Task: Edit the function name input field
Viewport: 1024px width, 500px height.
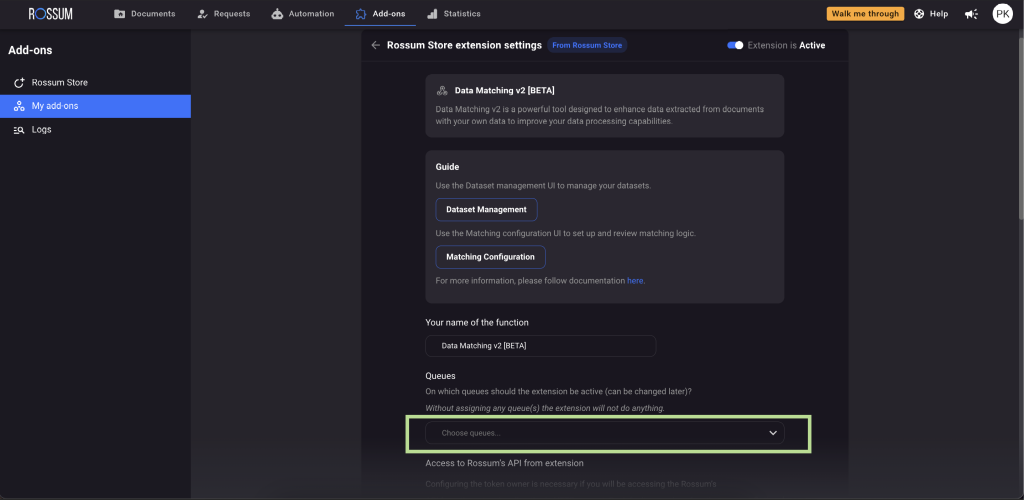Action: pyautogui.click(x=541, y=346)
